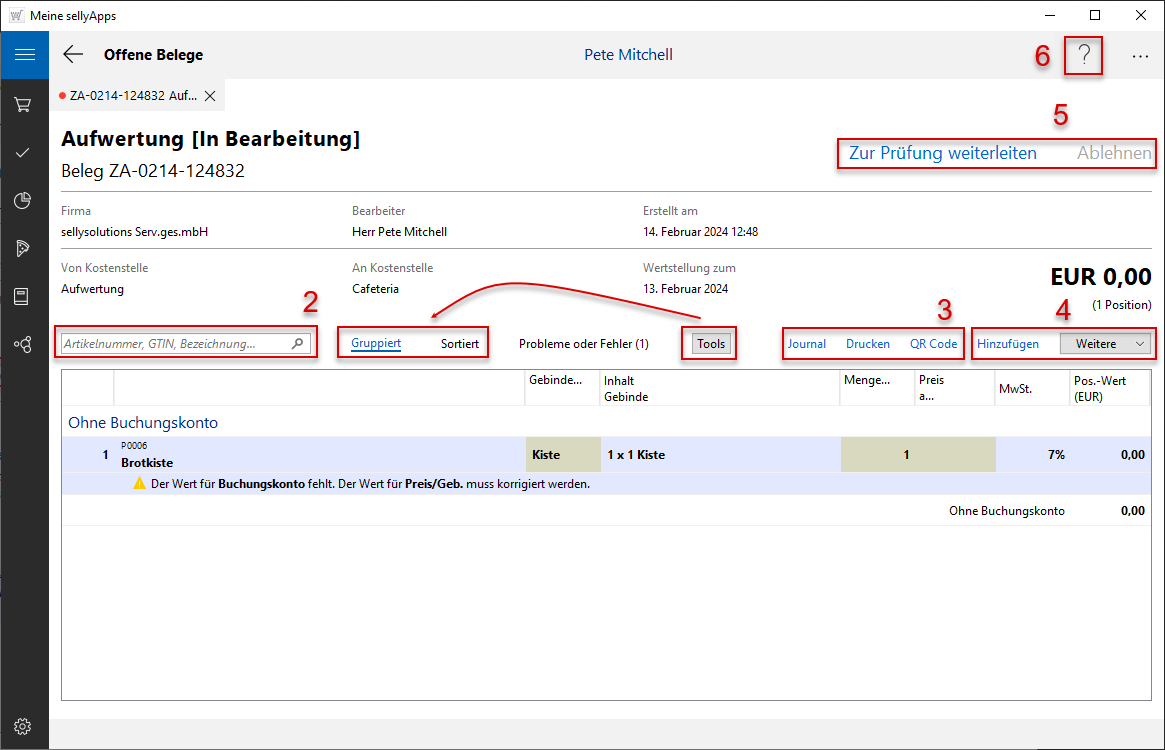Screen dimensions: 1165x750
Task: Select the Brotkiste position row
Action: (x=300, y=455)
